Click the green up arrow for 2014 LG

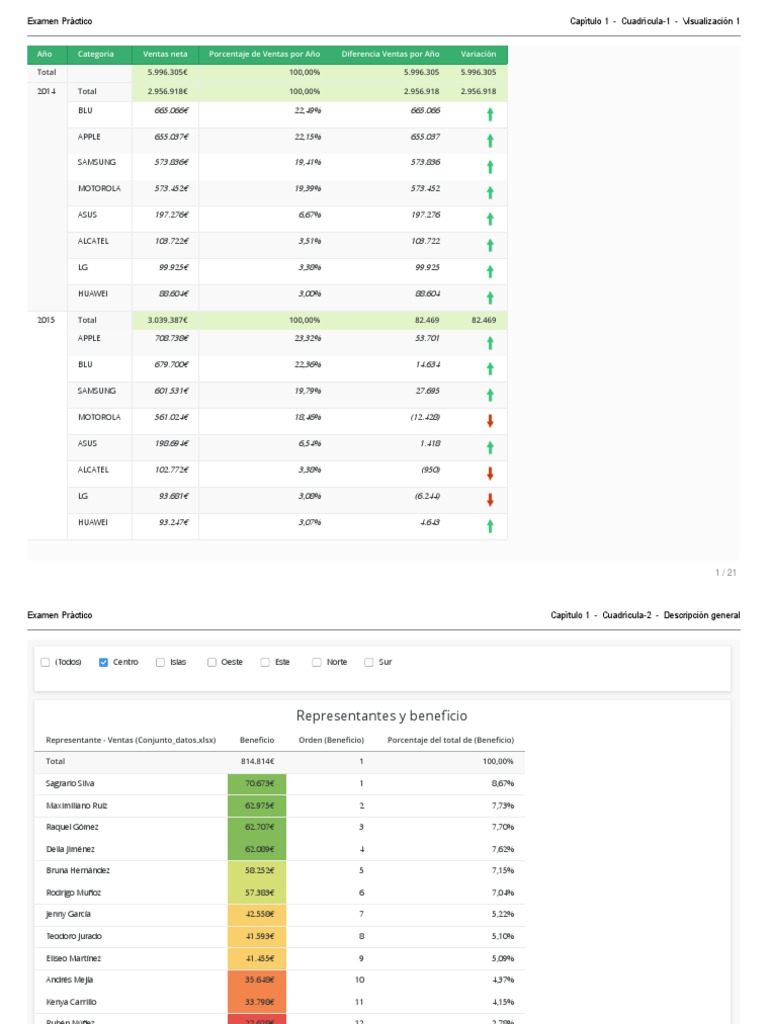click(x=490, y=271)
